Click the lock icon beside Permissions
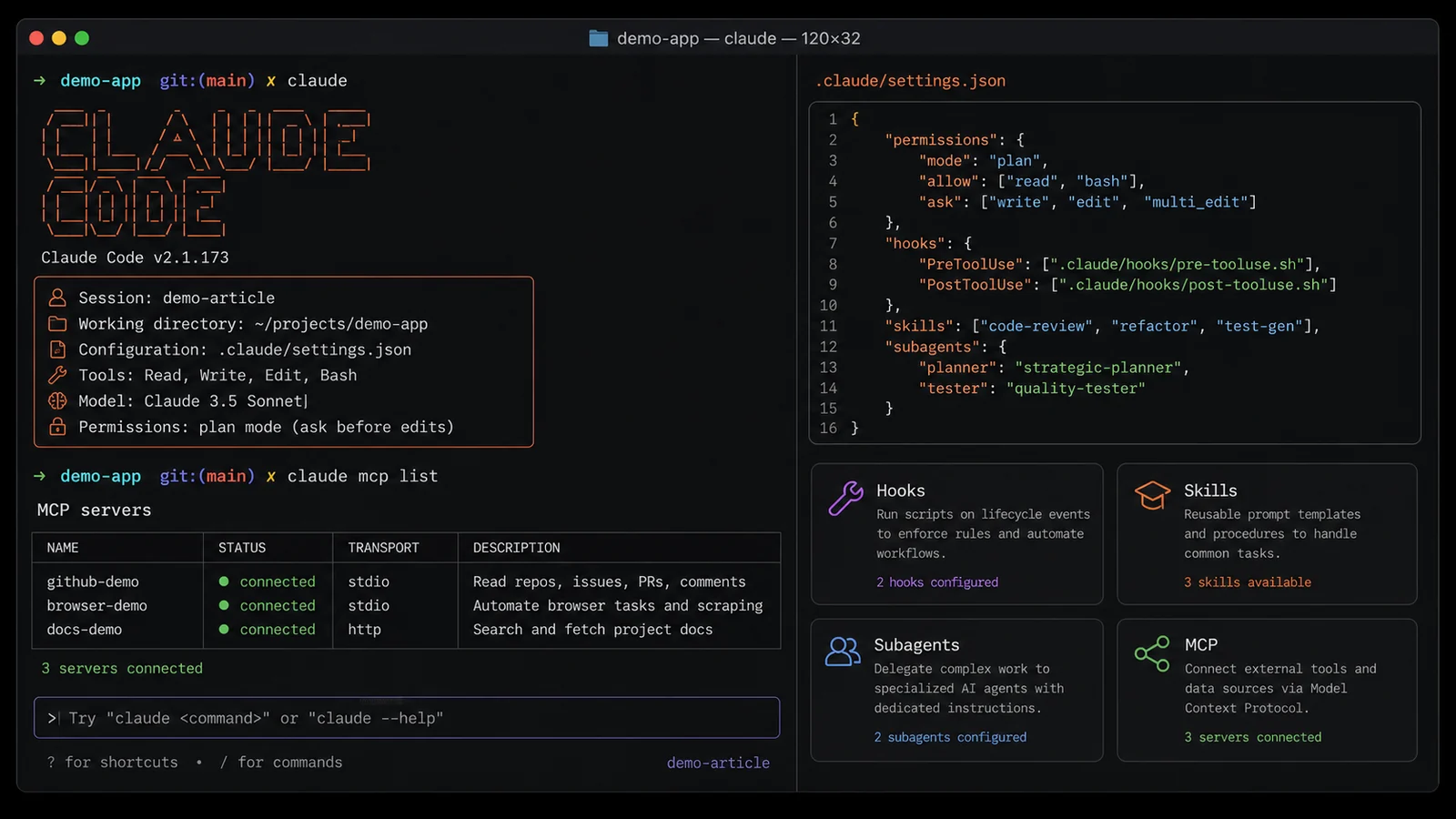Image resolution: width=1456 pixels, height=819 pixels. click(x=57, y=427)
